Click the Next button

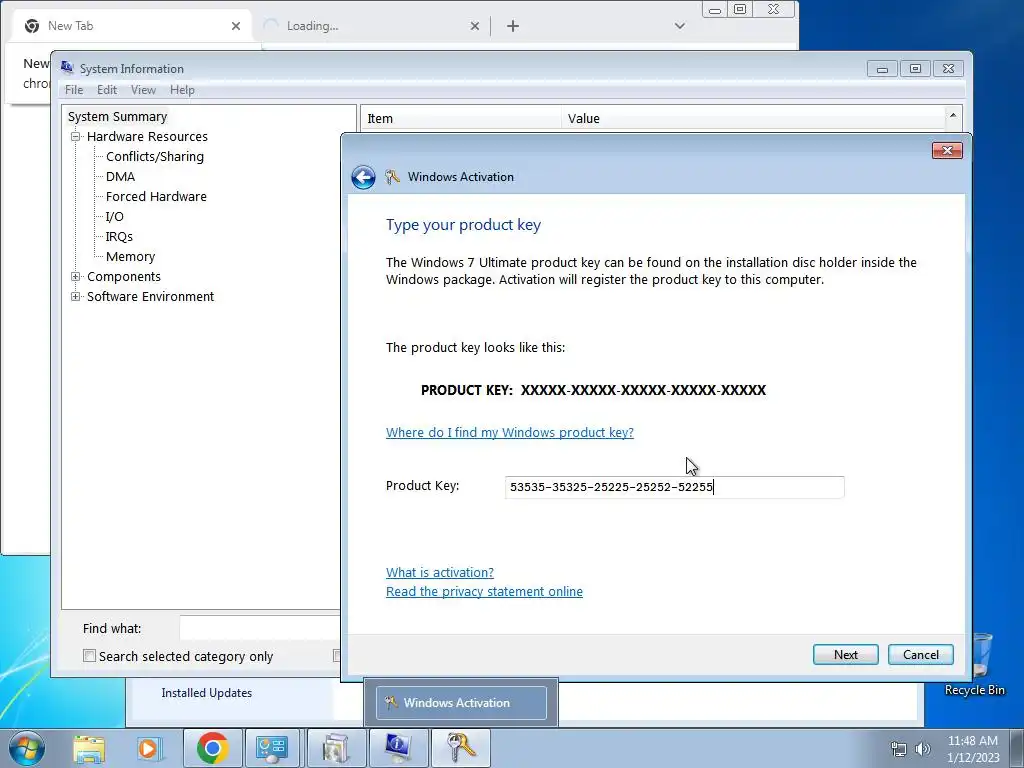[846, 654]
